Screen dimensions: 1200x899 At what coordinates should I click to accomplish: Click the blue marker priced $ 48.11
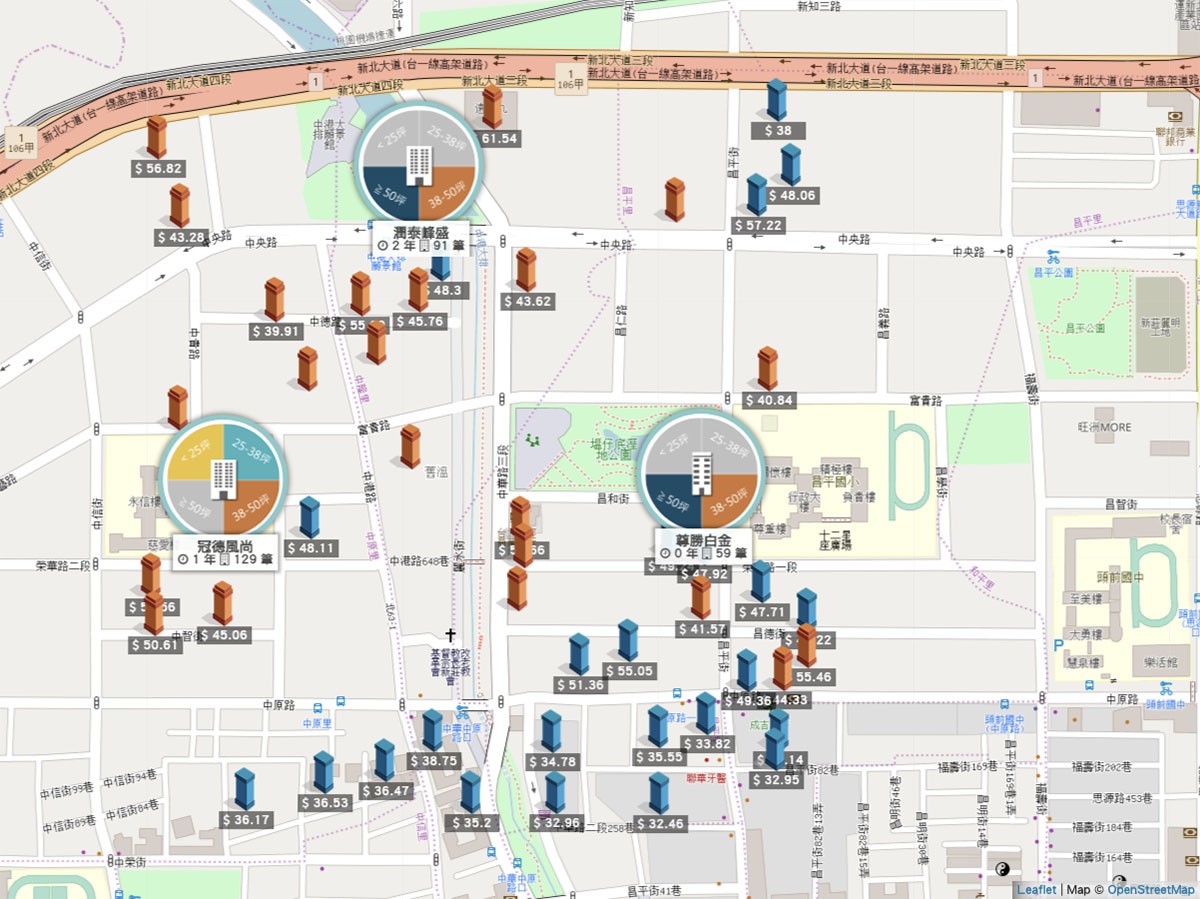pyautogui.click(x=310, y=518)
